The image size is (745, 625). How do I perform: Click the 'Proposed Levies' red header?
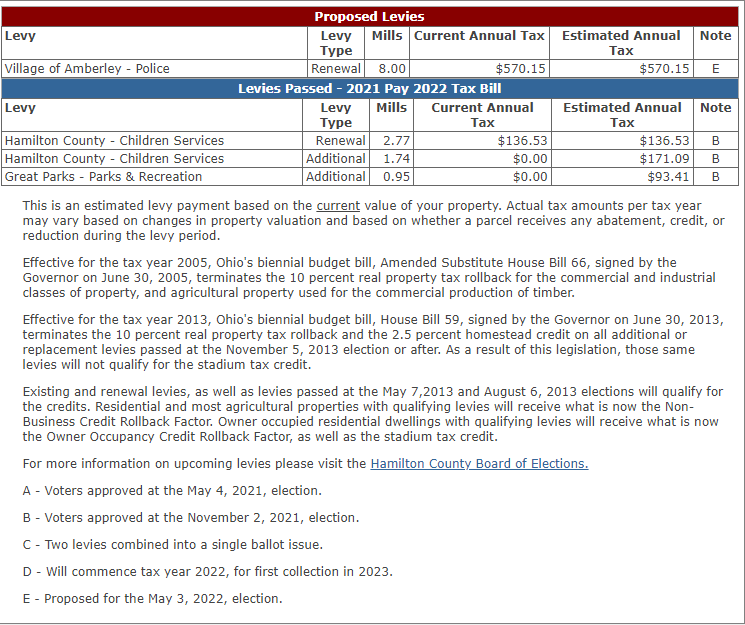tap(370, 17)
